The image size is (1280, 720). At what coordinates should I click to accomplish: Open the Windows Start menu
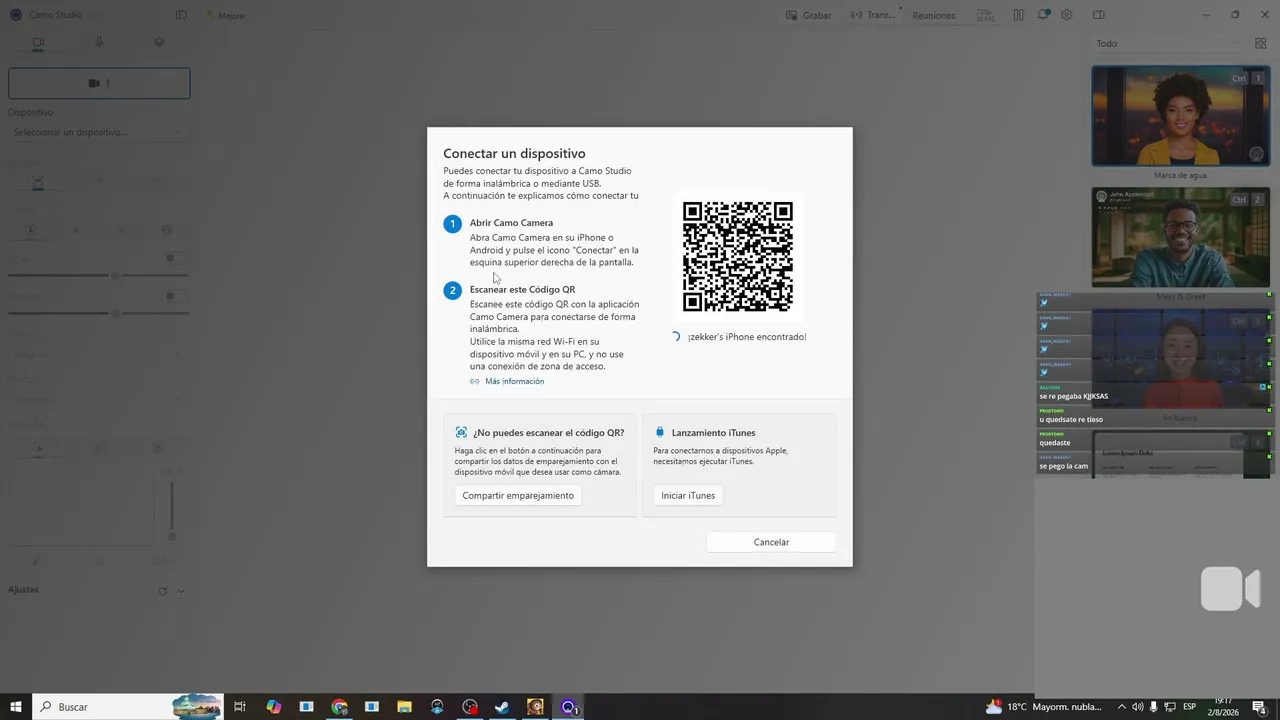tap(16, 707)
